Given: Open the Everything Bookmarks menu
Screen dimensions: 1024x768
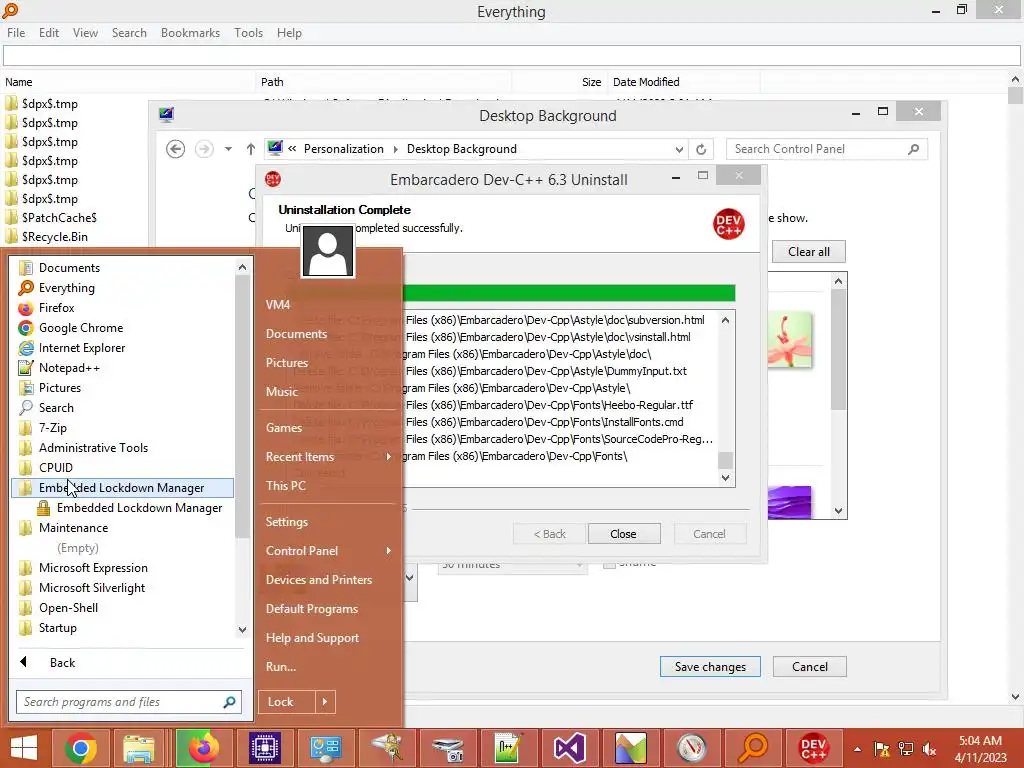Looking at the screenshot, I should 190,33.
